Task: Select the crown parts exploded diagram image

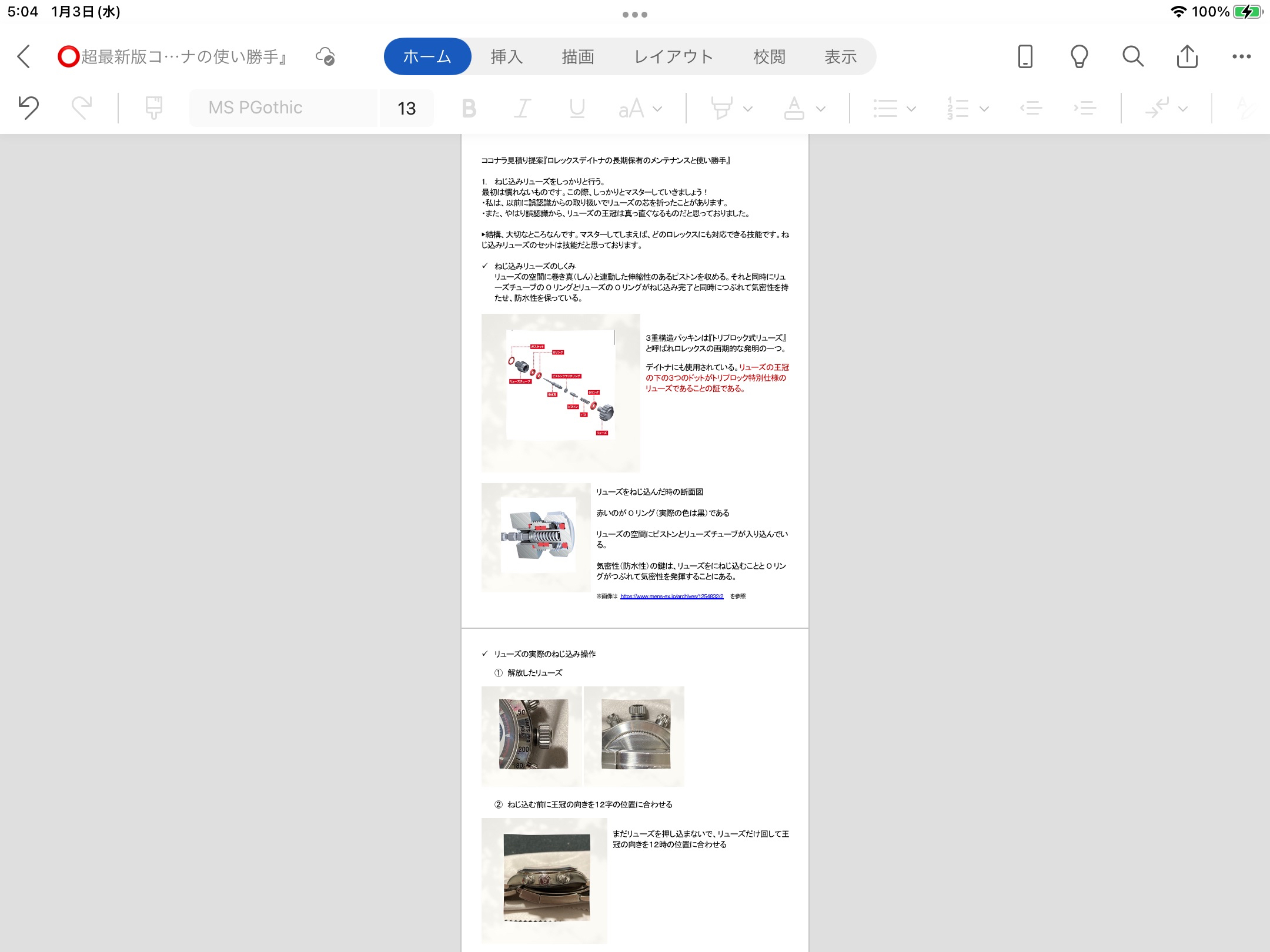Action: [560, 393]
